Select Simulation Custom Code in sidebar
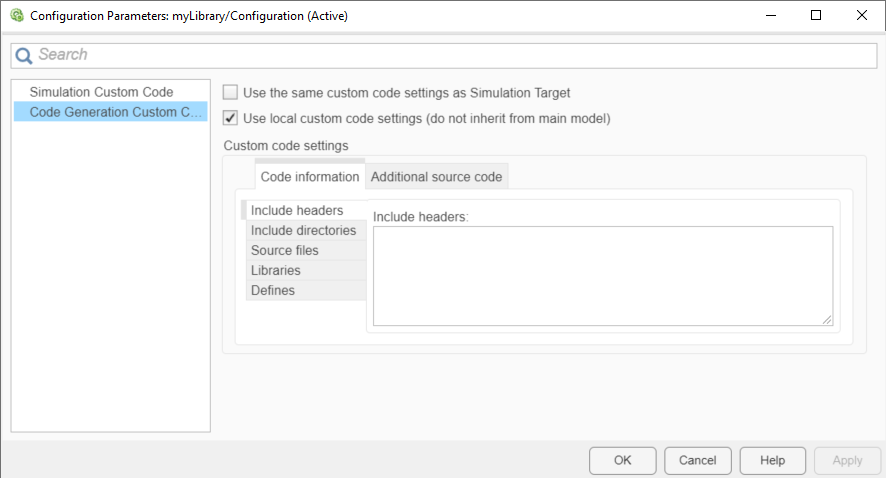This screenshot has width=886, height=478. pos(101,92)
